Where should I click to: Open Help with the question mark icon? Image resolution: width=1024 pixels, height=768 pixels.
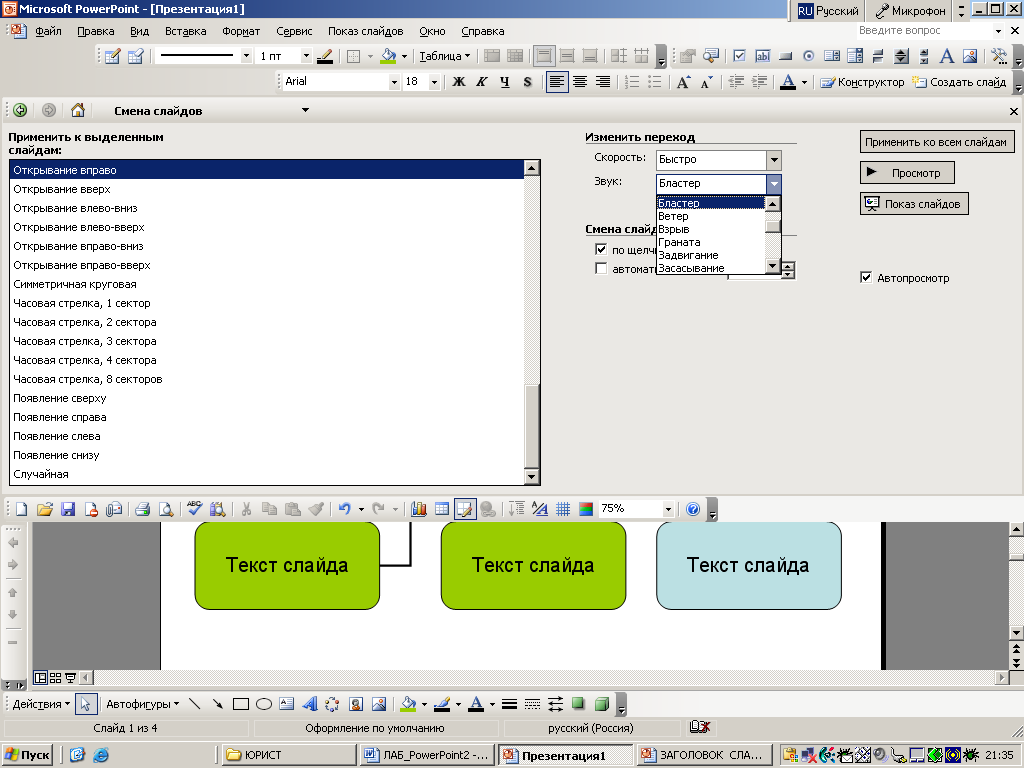[694, 509]
